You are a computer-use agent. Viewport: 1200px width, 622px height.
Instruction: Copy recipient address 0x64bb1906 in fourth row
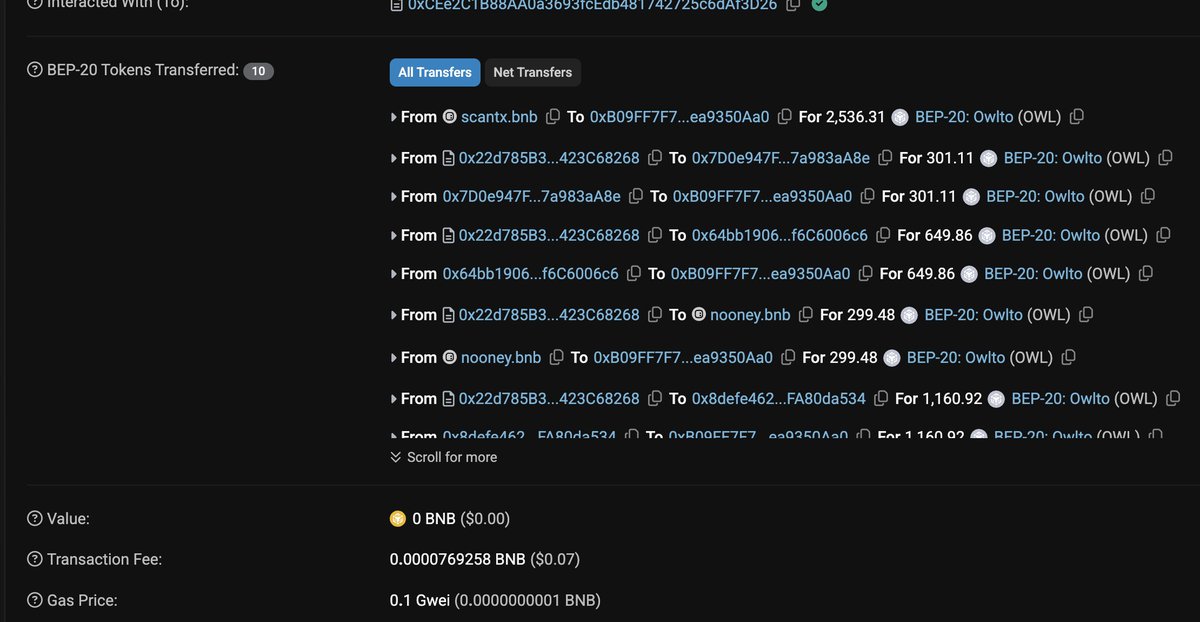(883, 236)
